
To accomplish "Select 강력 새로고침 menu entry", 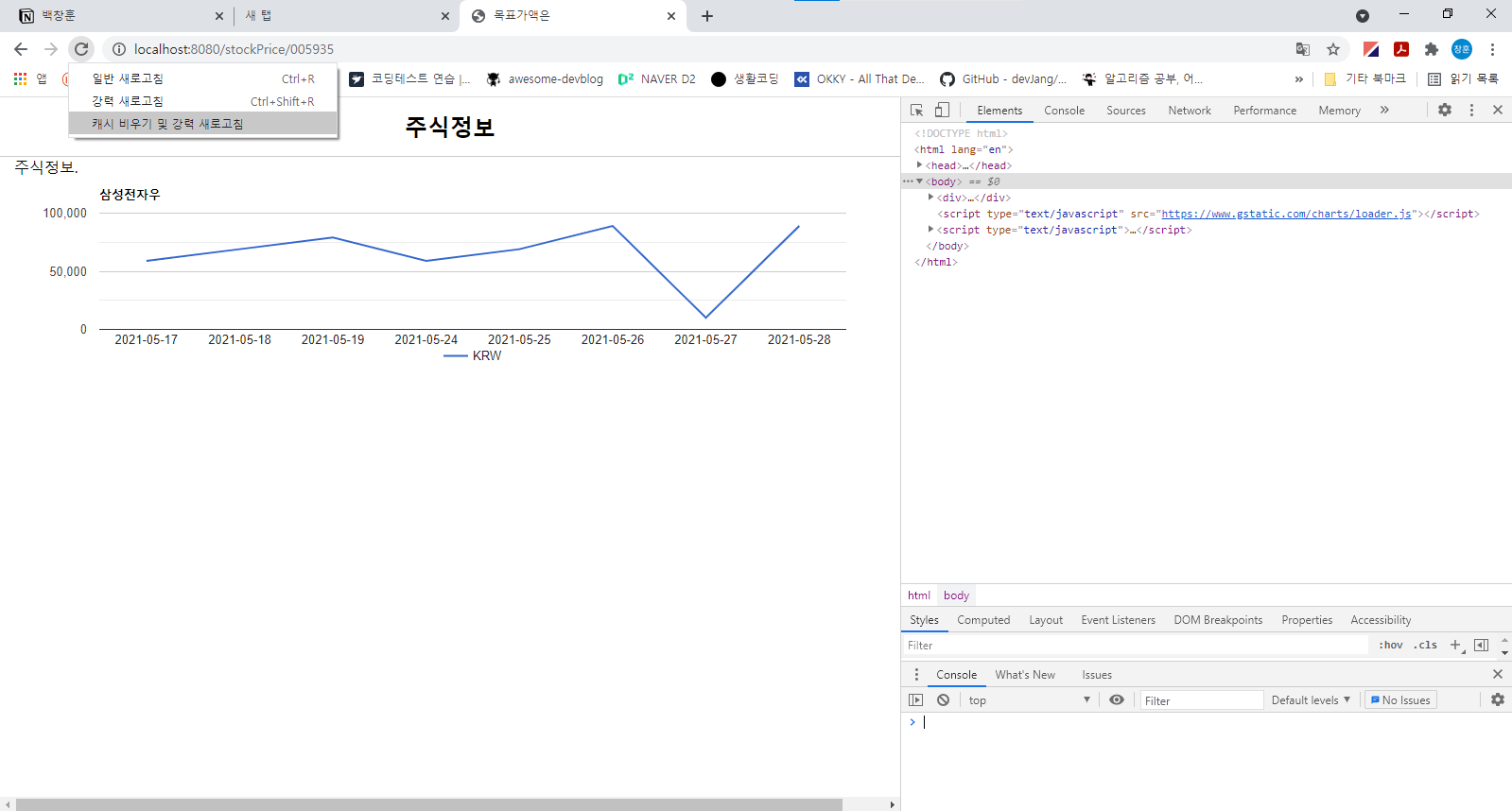I will (x=203, y=101).
